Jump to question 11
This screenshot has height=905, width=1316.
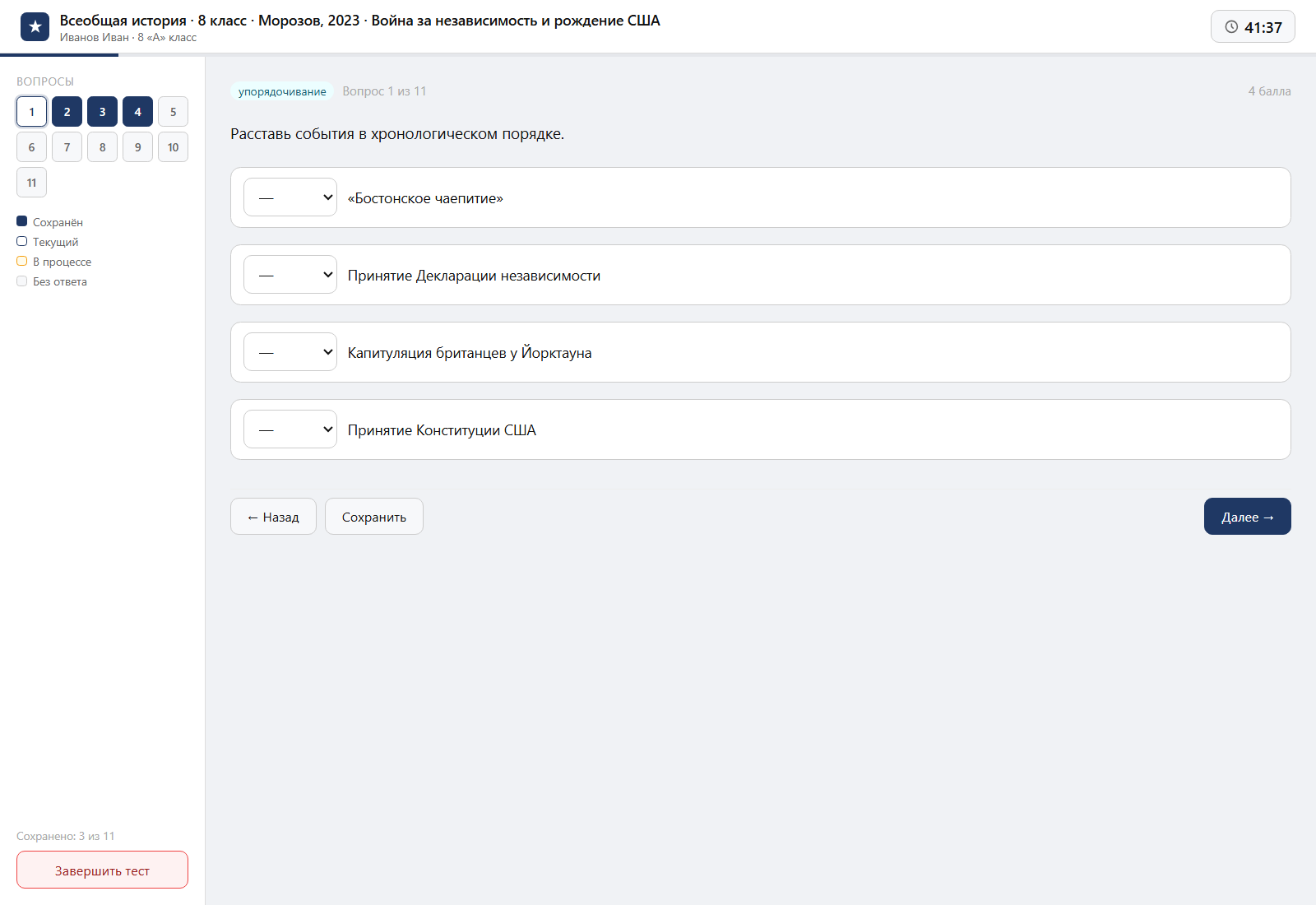pyautogui.click(x=31, y=183)
